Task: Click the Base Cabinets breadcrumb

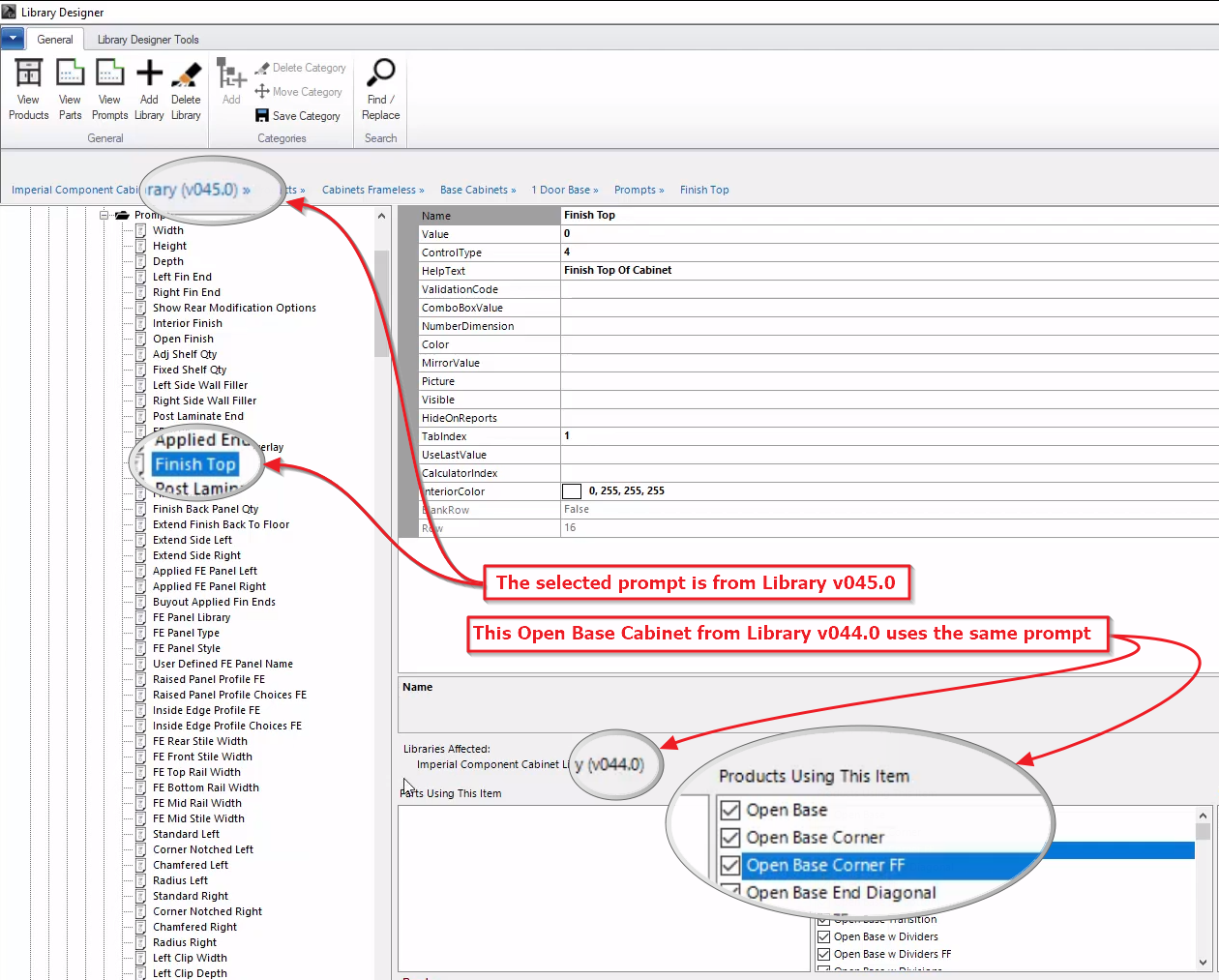Action: (478, 190)
